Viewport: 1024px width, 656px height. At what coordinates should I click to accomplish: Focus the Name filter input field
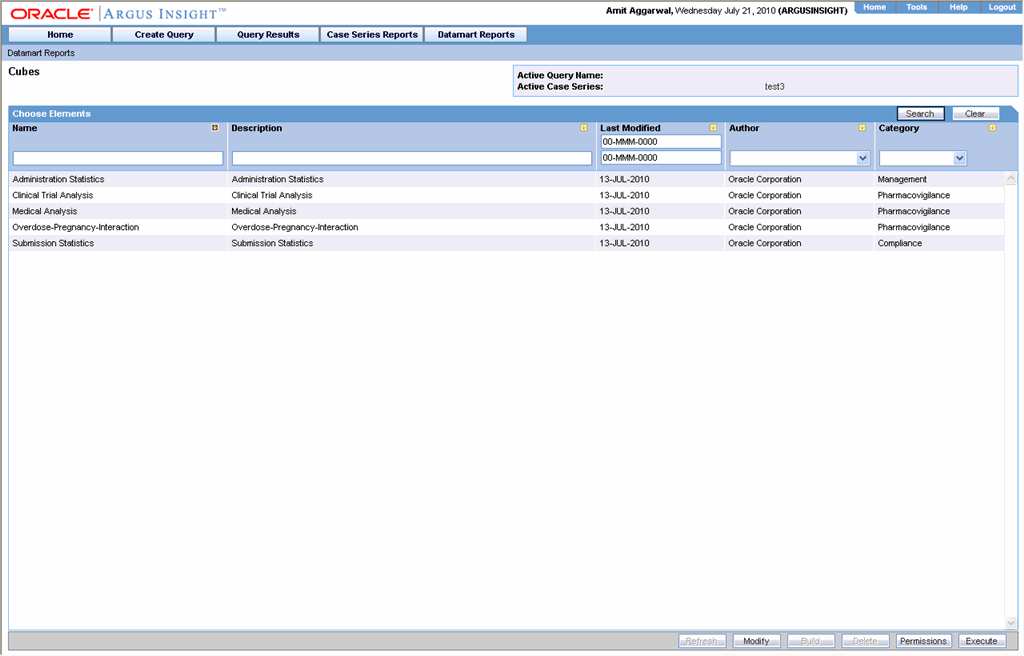(x=118, y=158)
